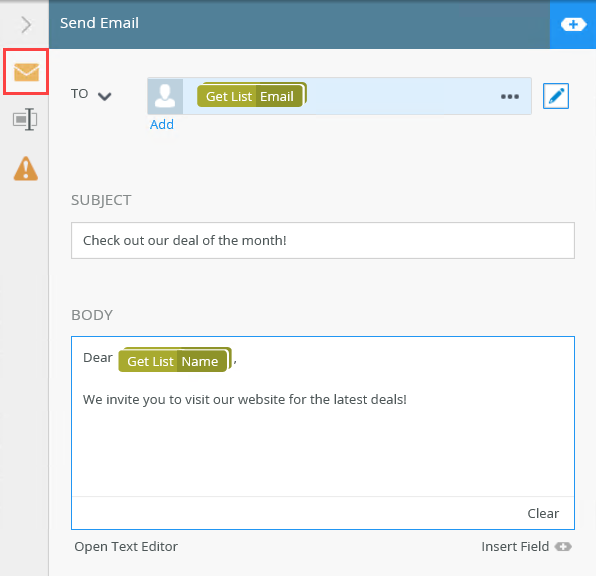Click into the Subject input field
596x576 pixels.
coord(323,240)
